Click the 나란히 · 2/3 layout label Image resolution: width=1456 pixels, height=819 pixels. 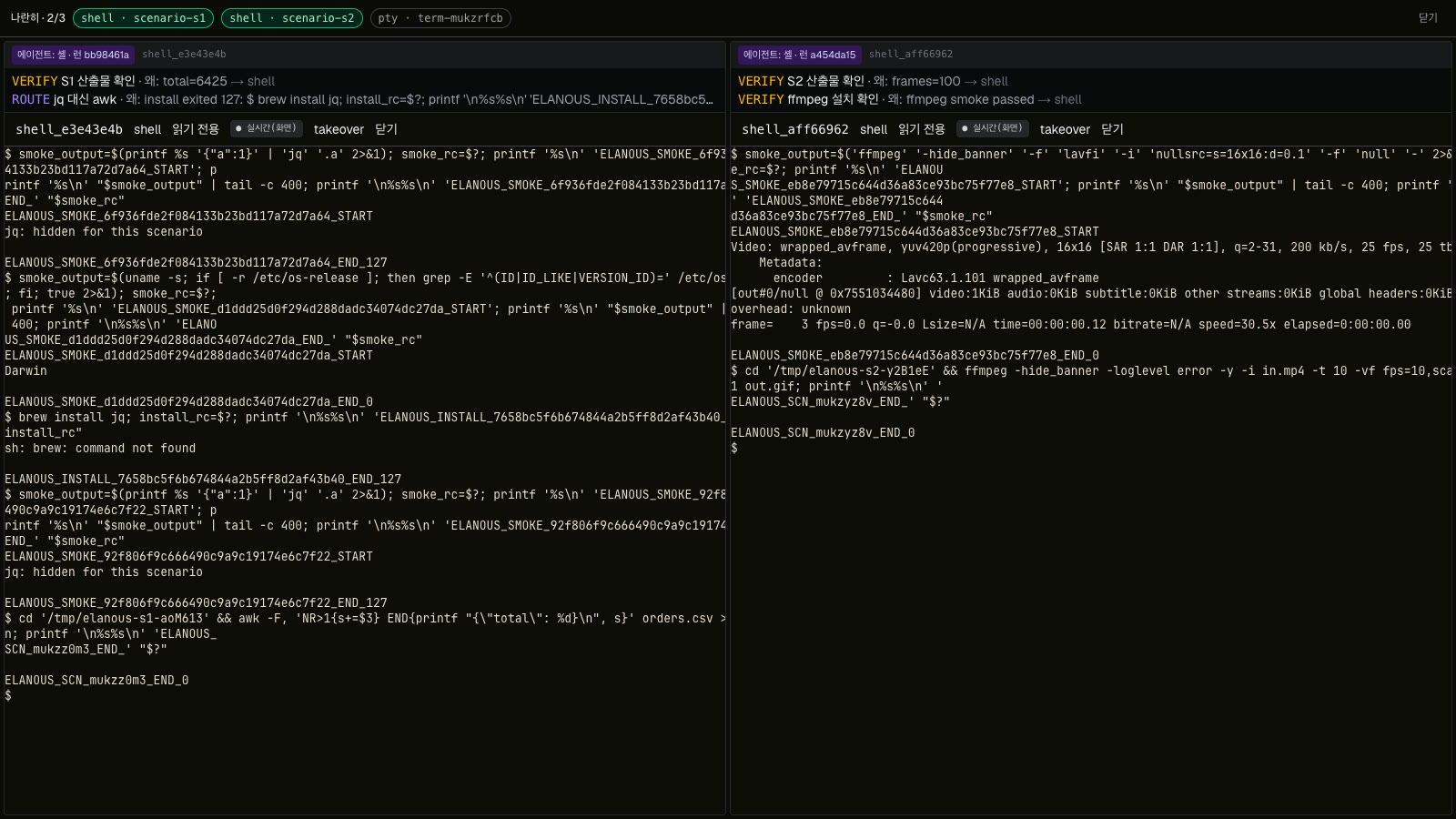(38, 18)
